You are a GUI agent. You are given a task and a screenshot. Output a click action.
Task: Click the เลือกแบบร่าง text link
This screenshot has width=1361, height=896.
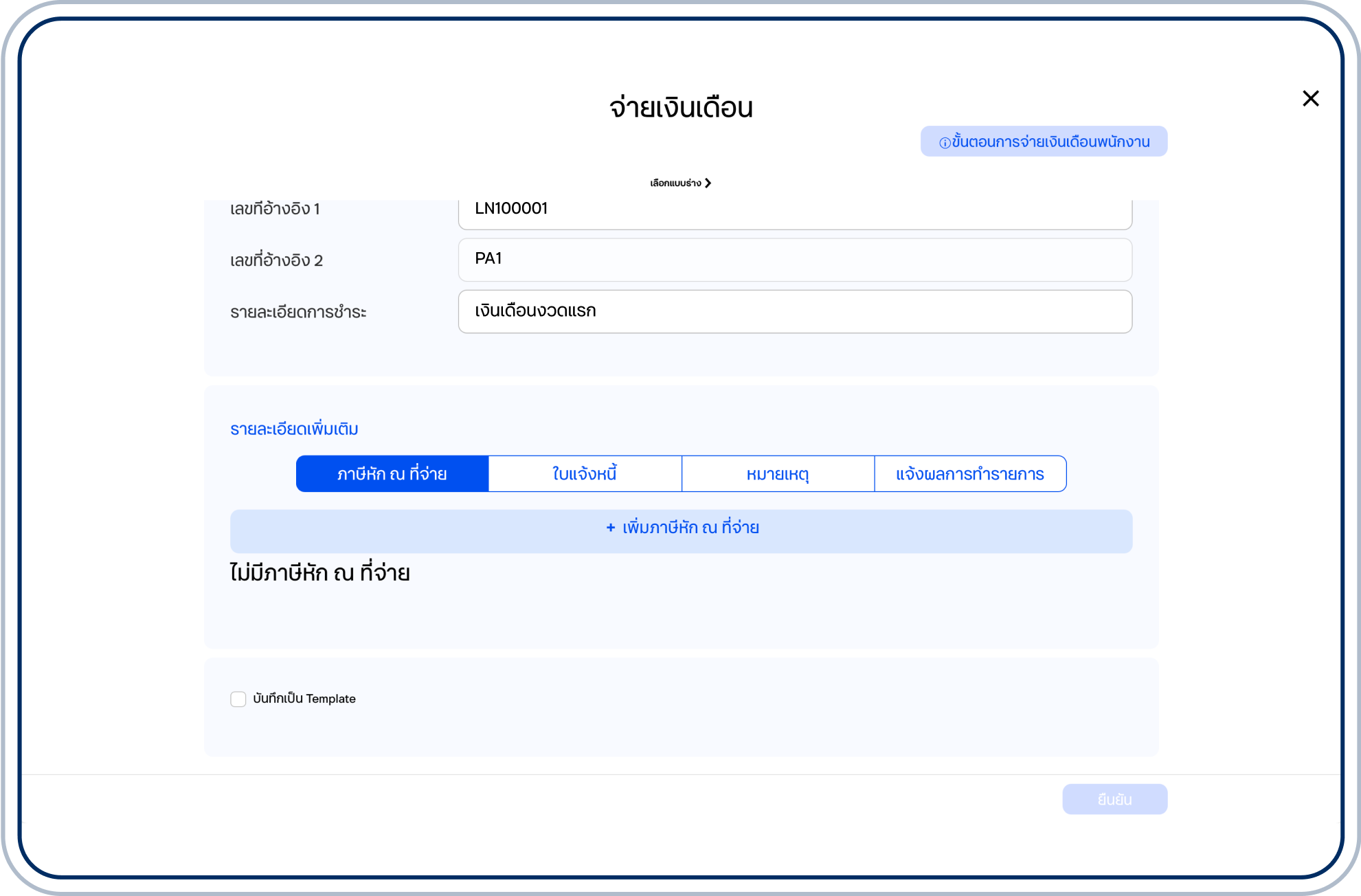(675, 183)
